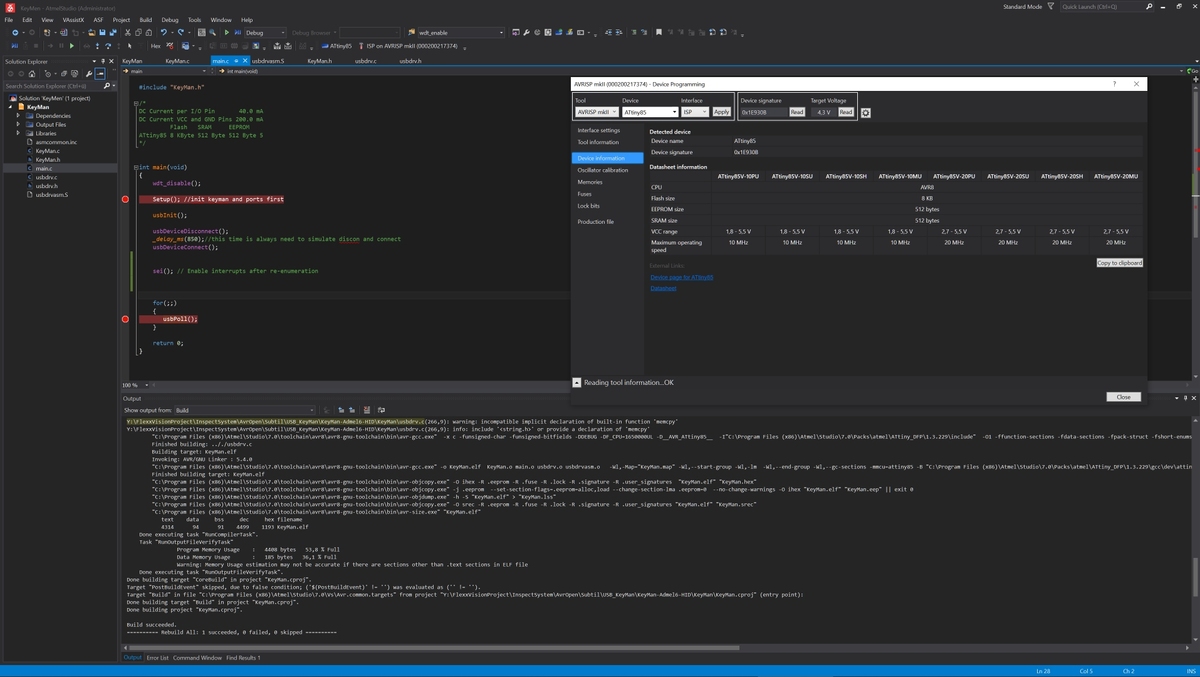Click the gear settings icon in Device Programming

[866, 113]
